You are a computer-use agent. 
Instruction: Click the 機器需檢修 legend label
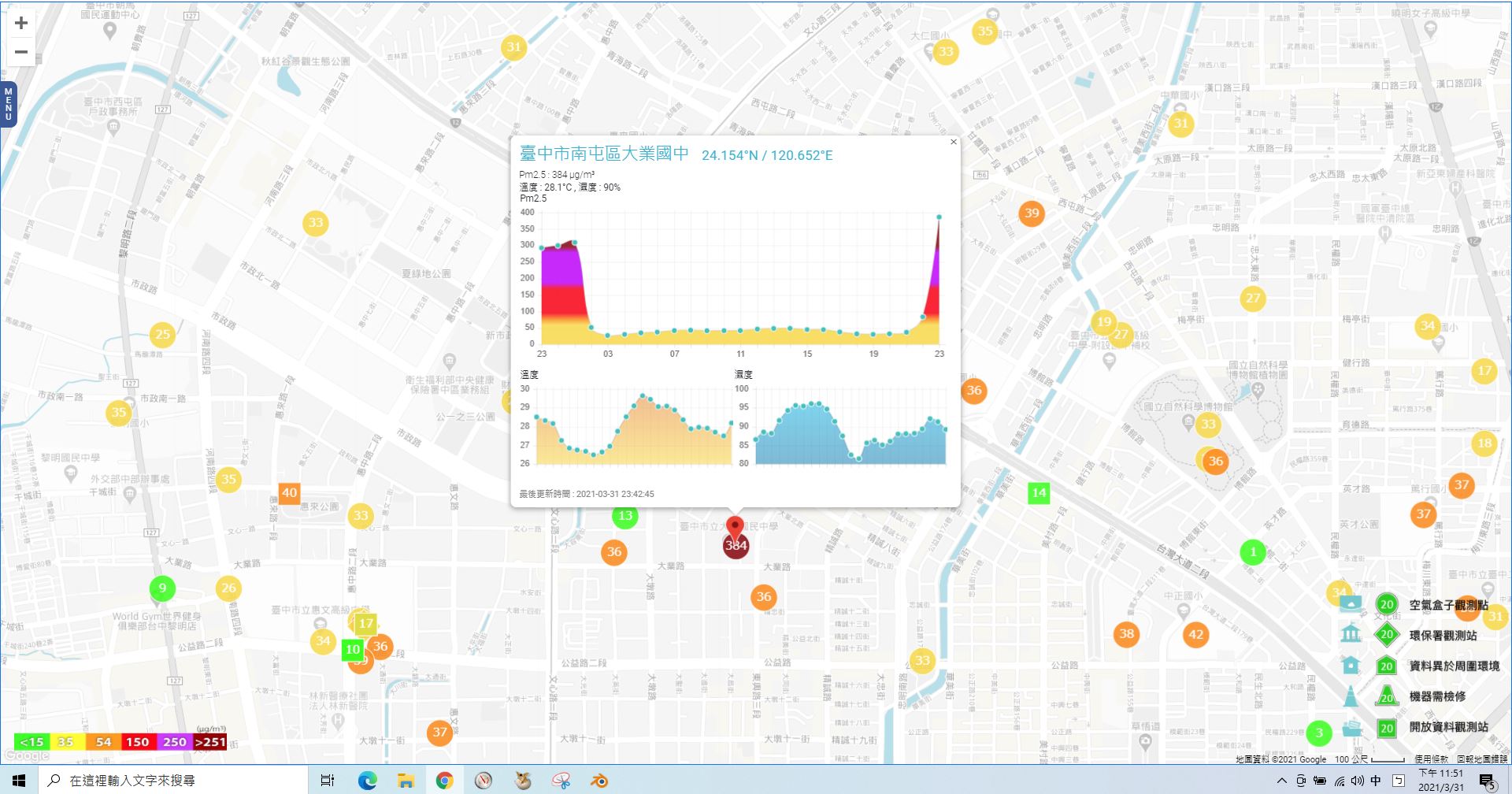1437,696
